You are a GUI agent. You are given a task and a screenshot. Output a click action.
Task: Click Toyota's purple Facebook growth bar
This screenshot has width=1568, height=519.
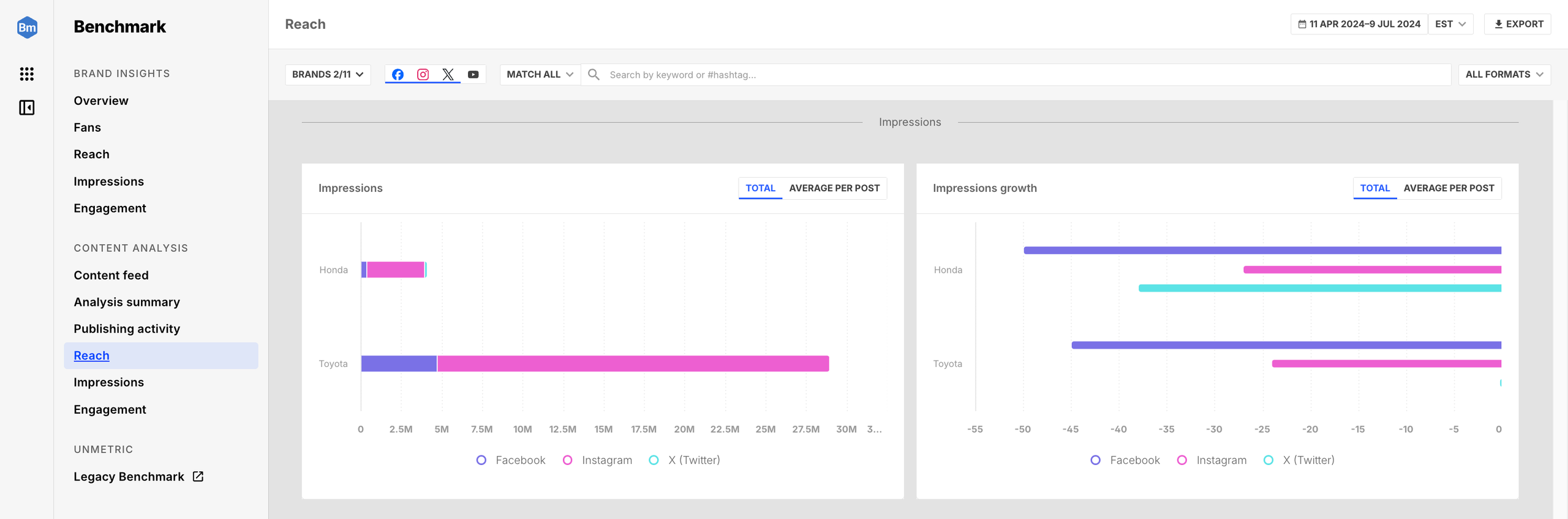click(x=1286, y=346)
